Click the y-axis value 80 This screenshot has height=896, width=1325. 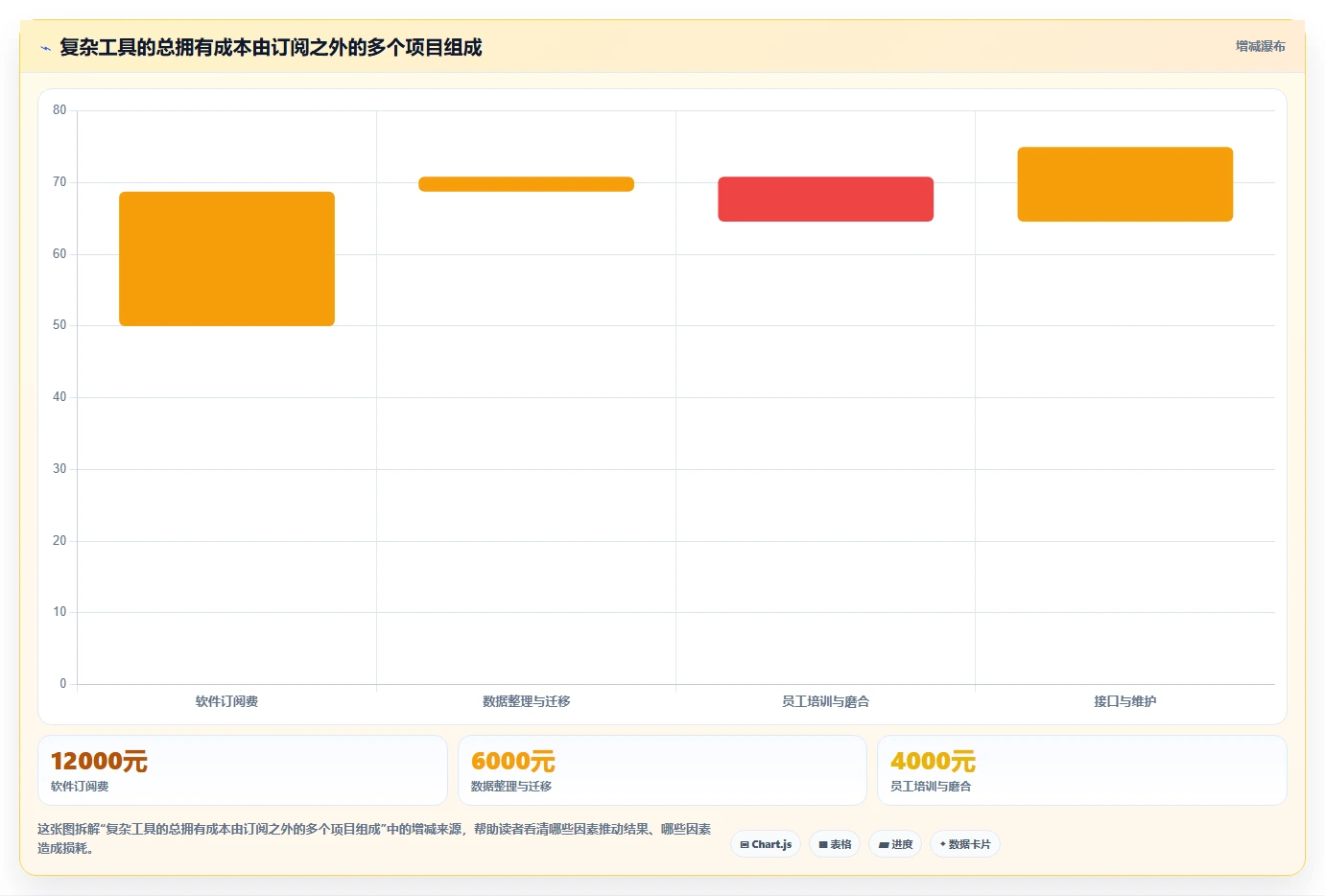coord(59,110)
